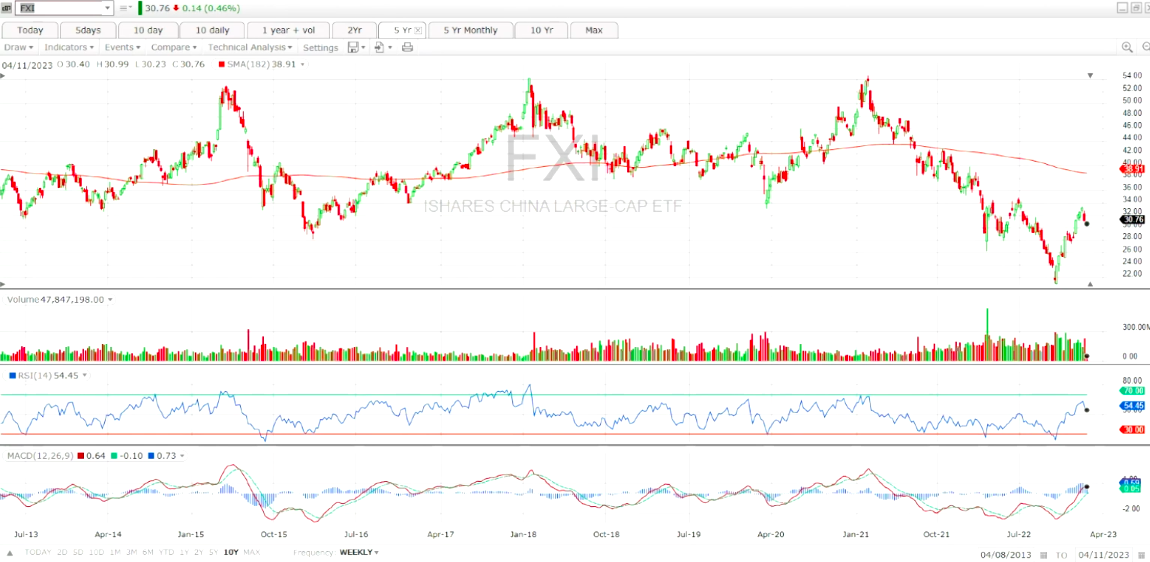The width and height of the screenshot is (1150, 562).
Task: Expand the Technical Analysis menu
Action: [250, 47]
